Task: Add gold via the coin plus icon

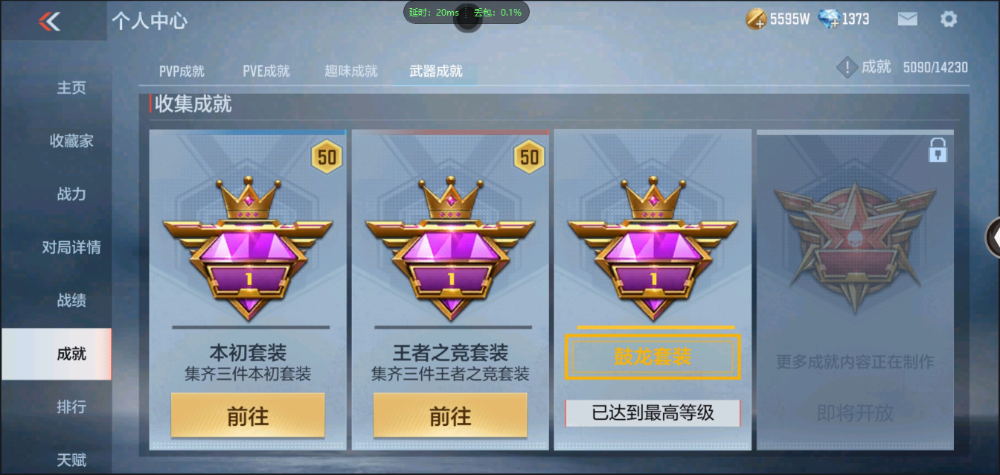Action: (x=756, y=19)
